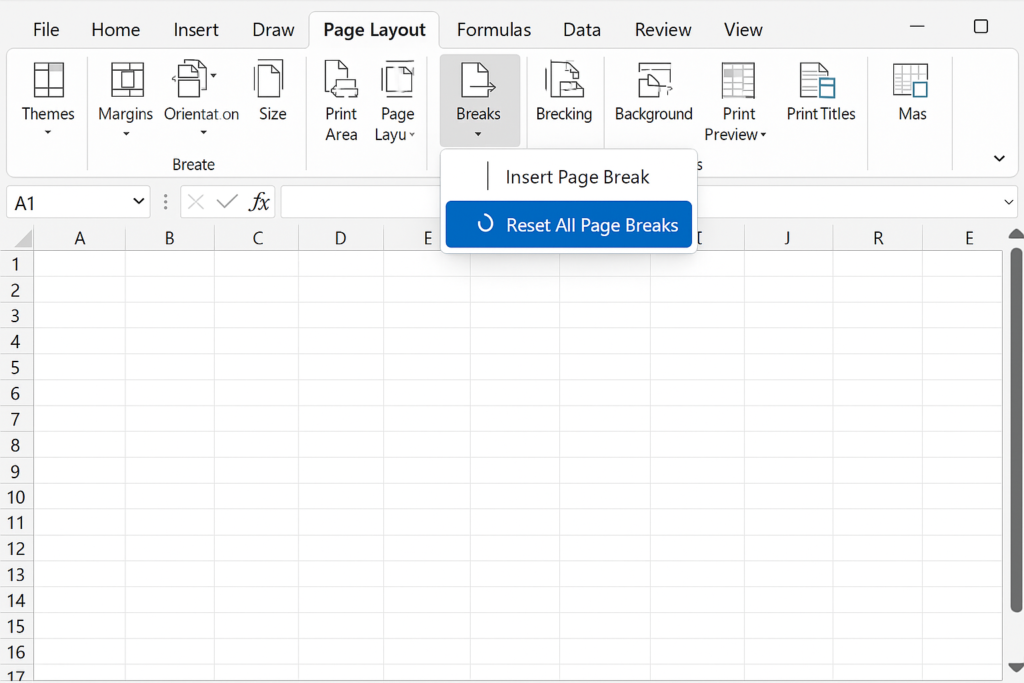Open Print Preview

click(738, 101)
